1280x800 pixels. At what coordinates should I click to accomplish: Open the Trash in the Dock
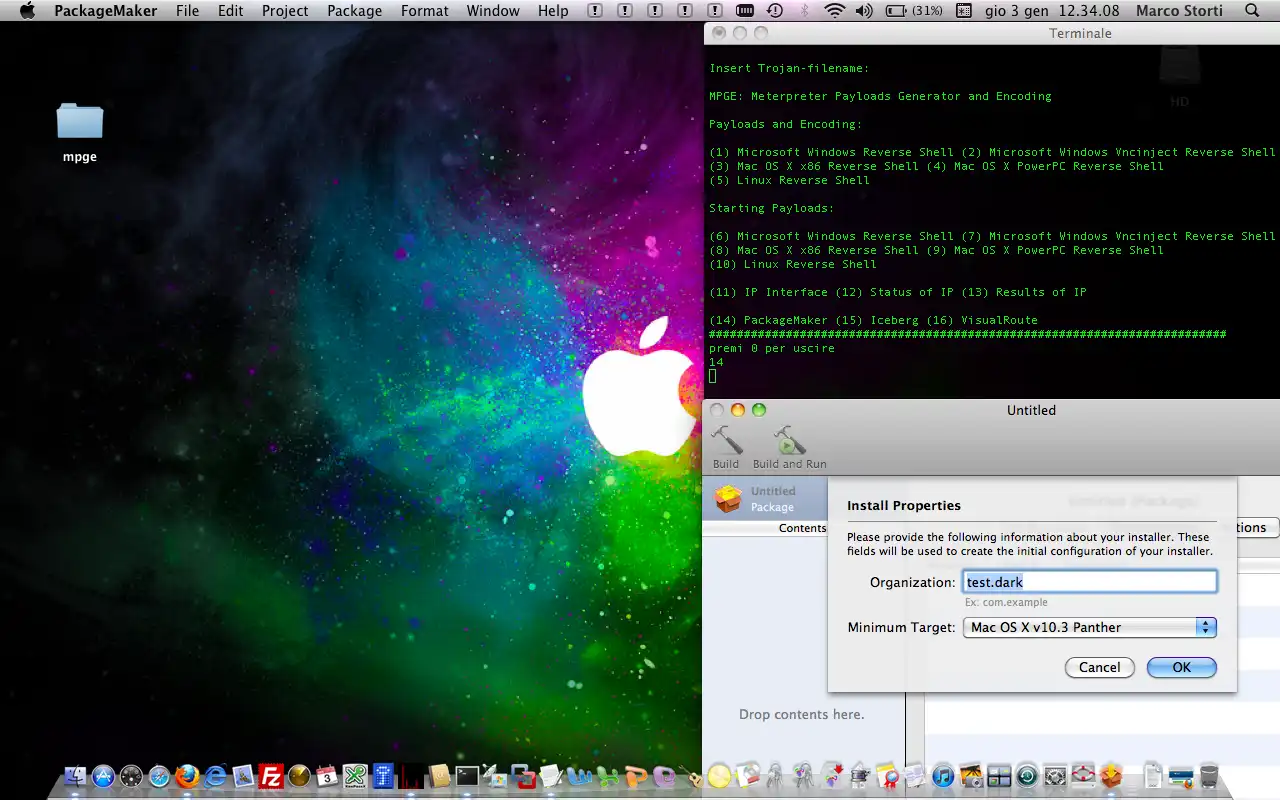(x=1209, y=775)
